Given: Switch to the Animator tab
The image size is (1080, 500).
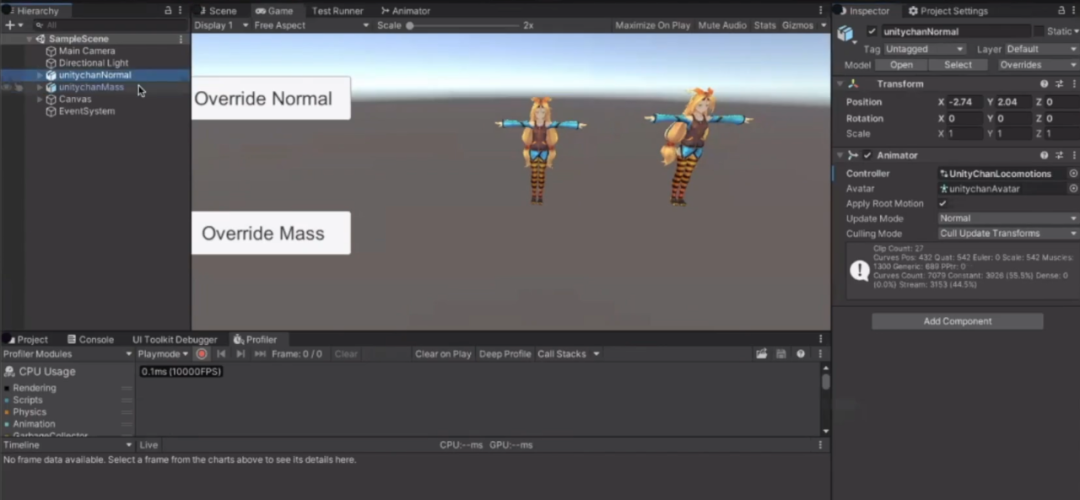Looking at the screenshot, I should click(x=406, y=11).
